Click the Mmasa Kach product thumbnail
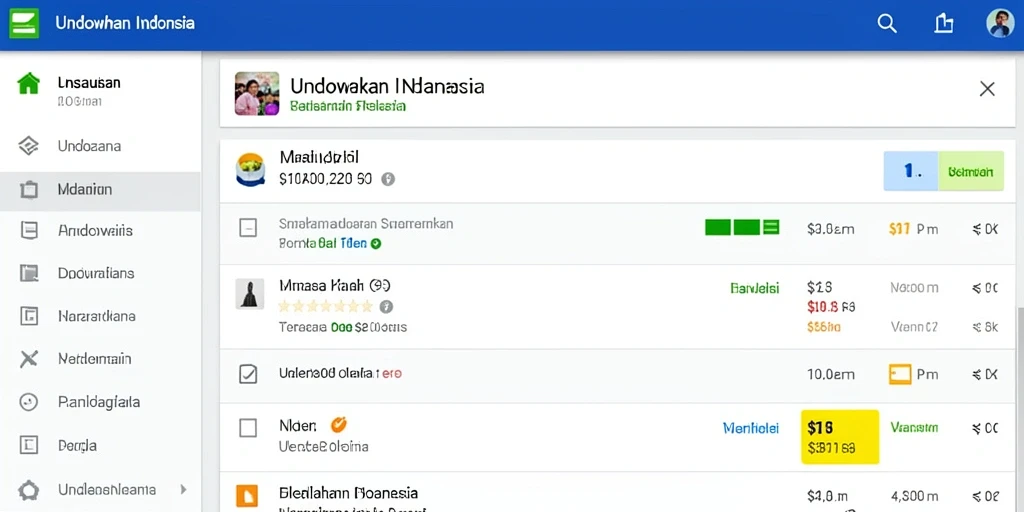Screen dimensions: 1024x512 pyautogui.click(x=249, y=293)
